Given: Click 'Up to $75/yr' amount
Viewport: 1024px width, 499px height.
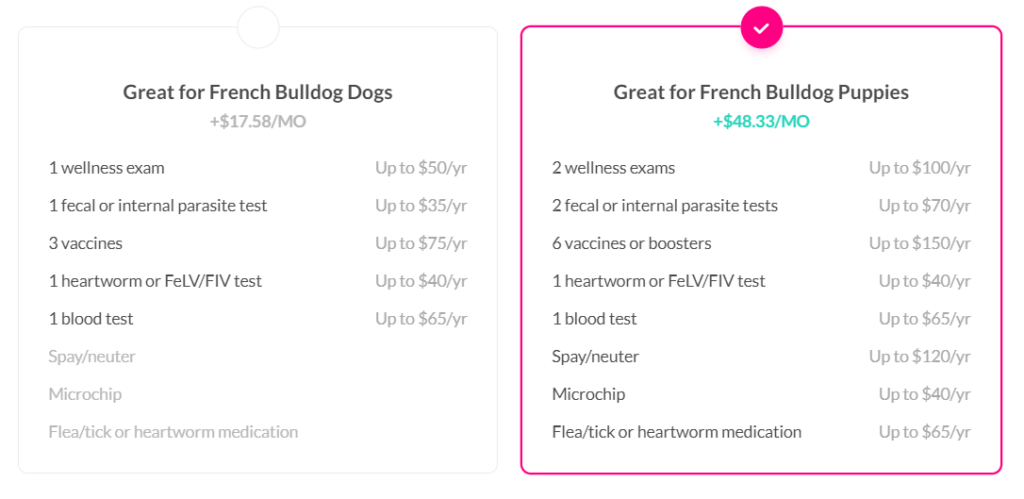Looking at the screenshot, I should (421, 243).
